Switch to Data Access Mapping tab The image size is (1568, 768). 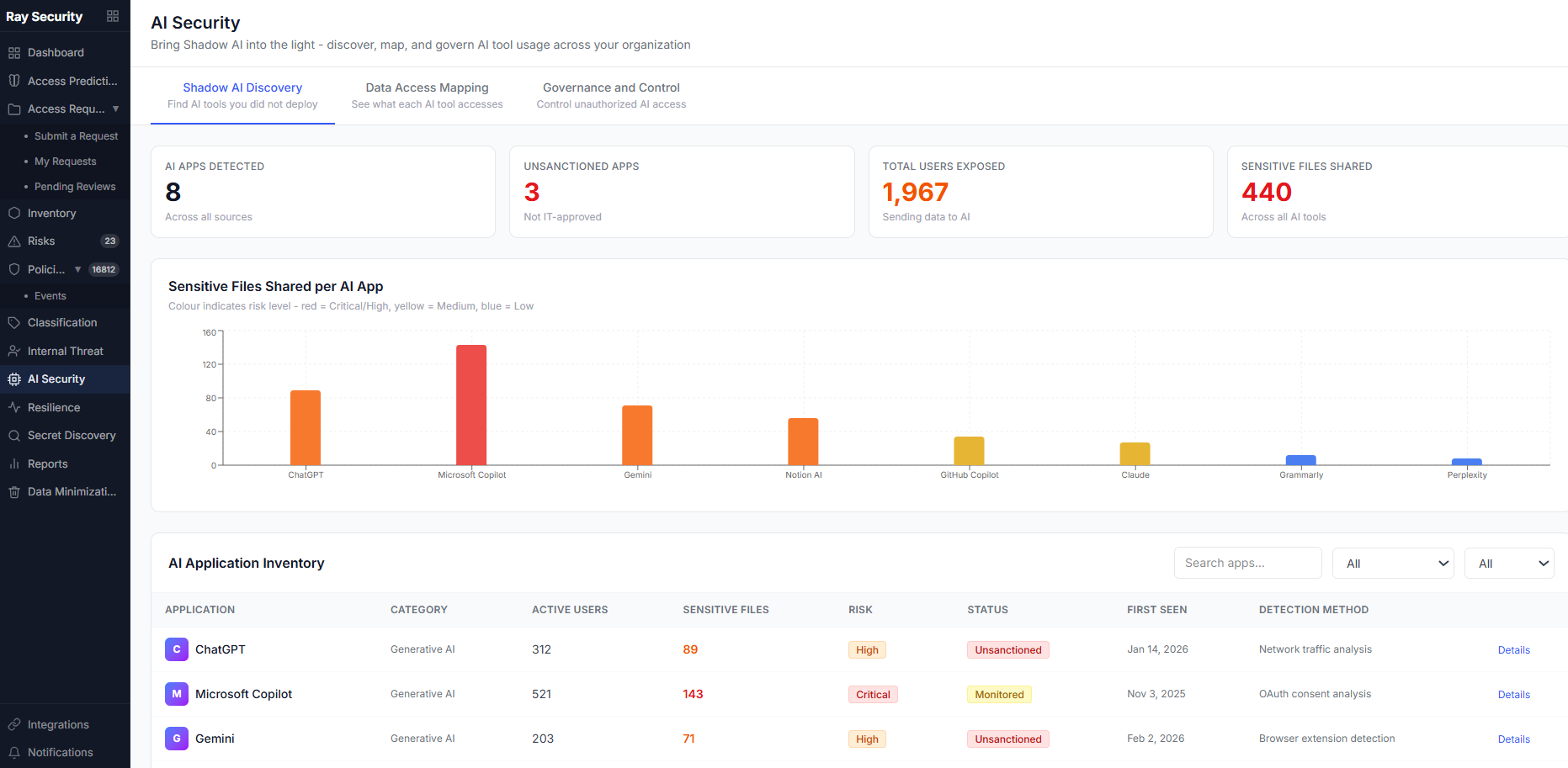click(427, 95)
